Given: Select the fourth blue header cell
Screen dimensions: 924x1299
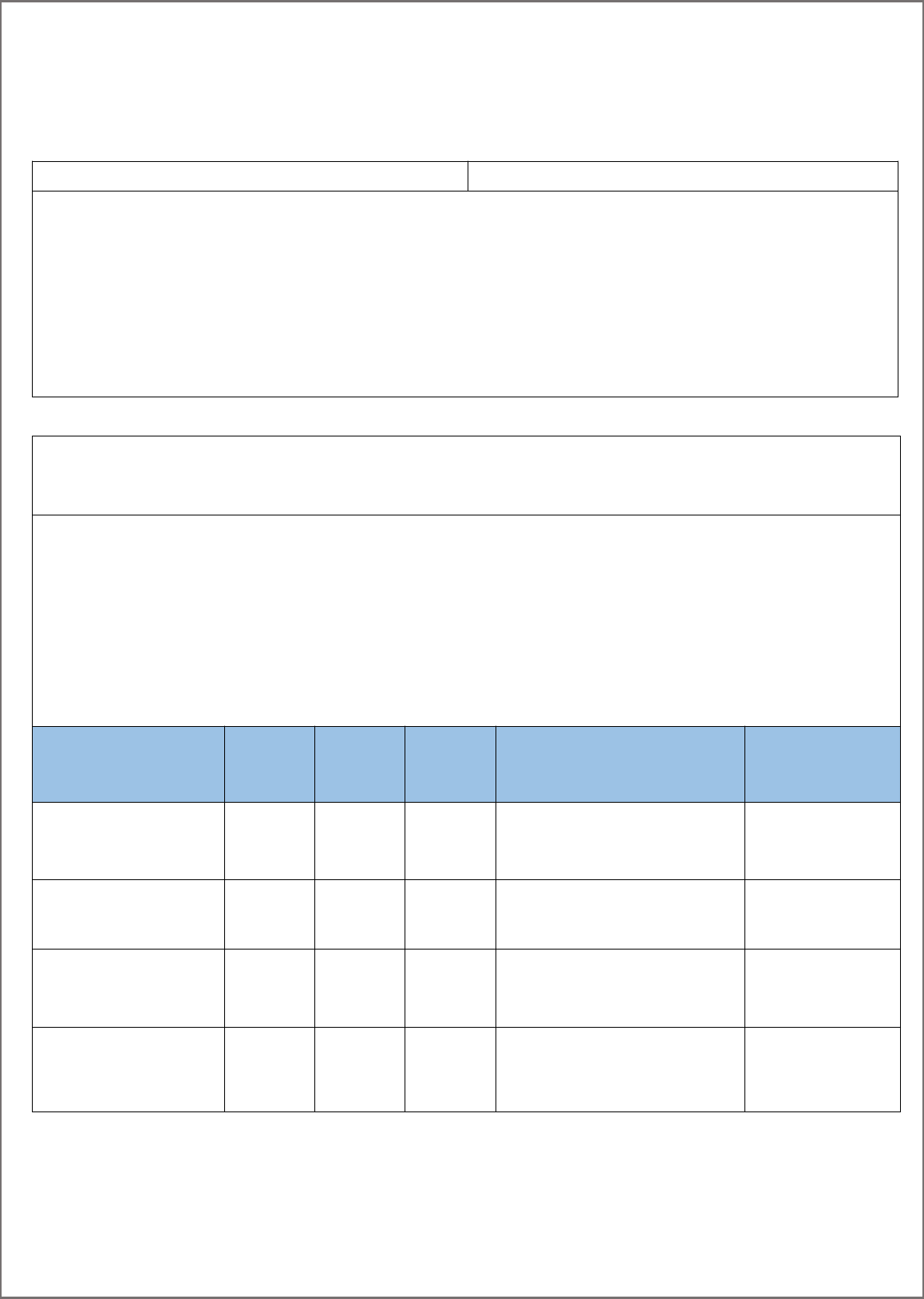Looking at the screenshot, I should [450, 764].
